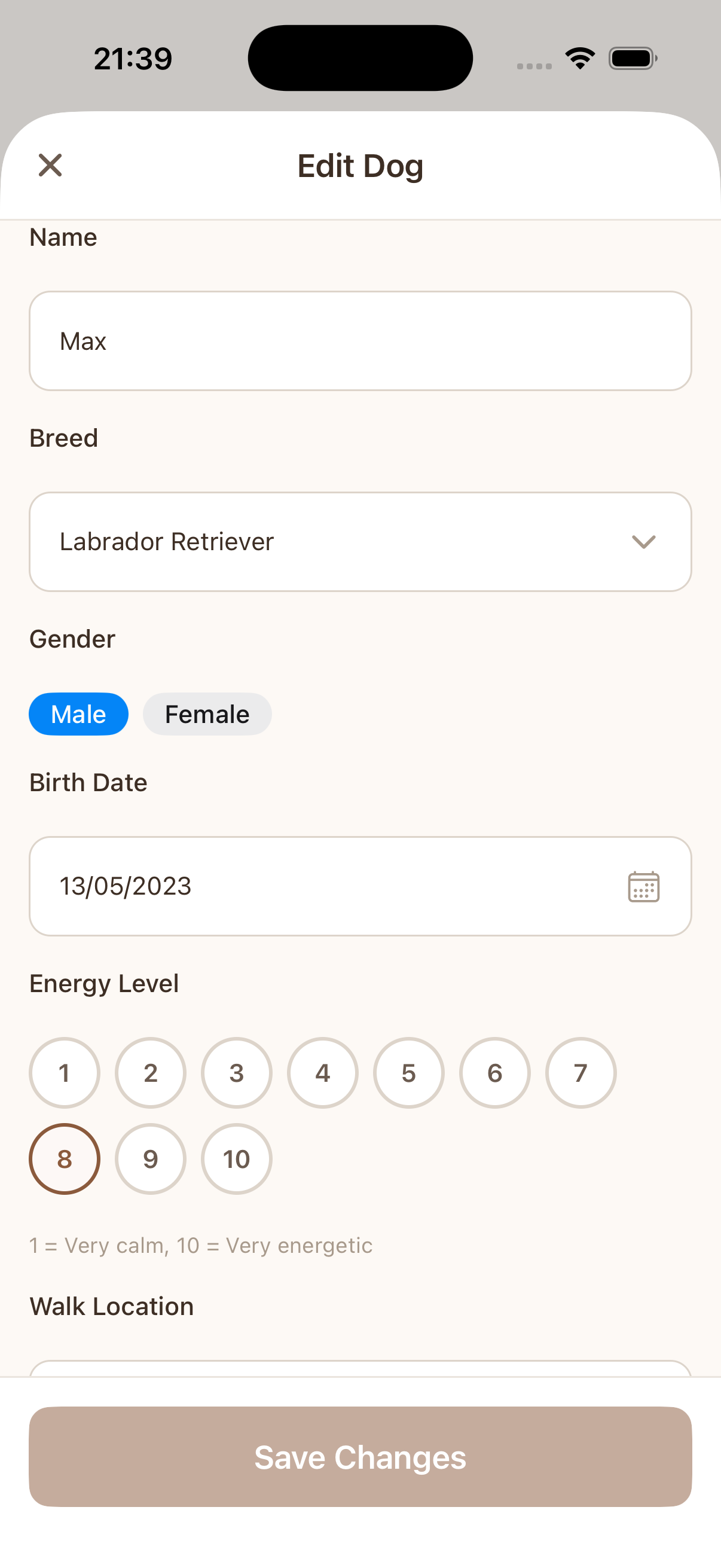Tap the Wi-Fi status icon
Image resolution: width=721 pixels, height=1568 pixels.
click(580, 59)
